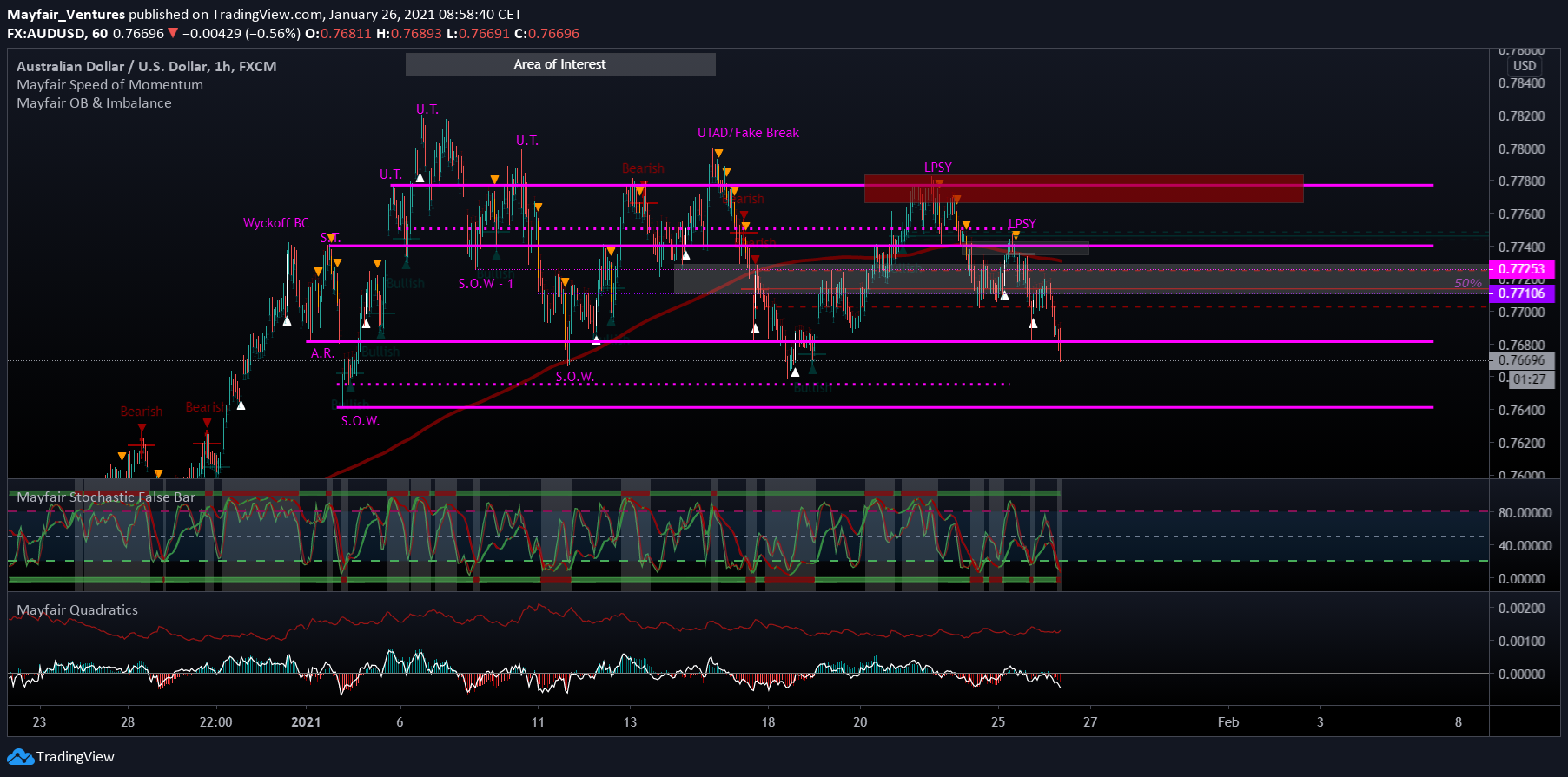Click the Mayfair_Ventures publisher name

pyautogui.click(x=66, y=14)
